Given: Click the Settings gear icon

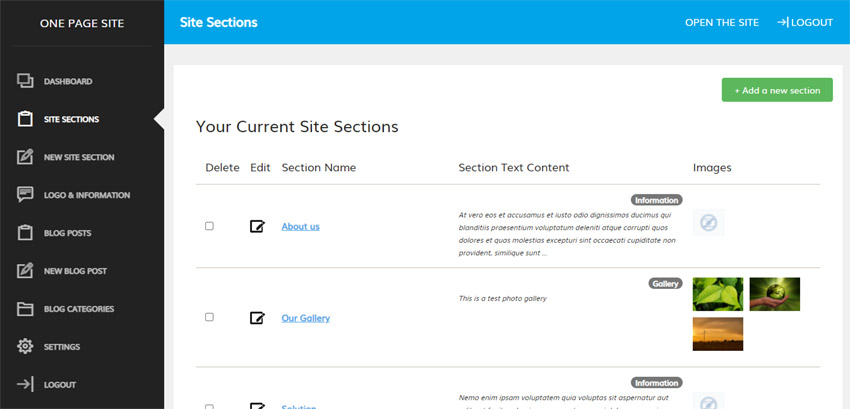Looking at the screenshot, I should click(x=26, y=347).
